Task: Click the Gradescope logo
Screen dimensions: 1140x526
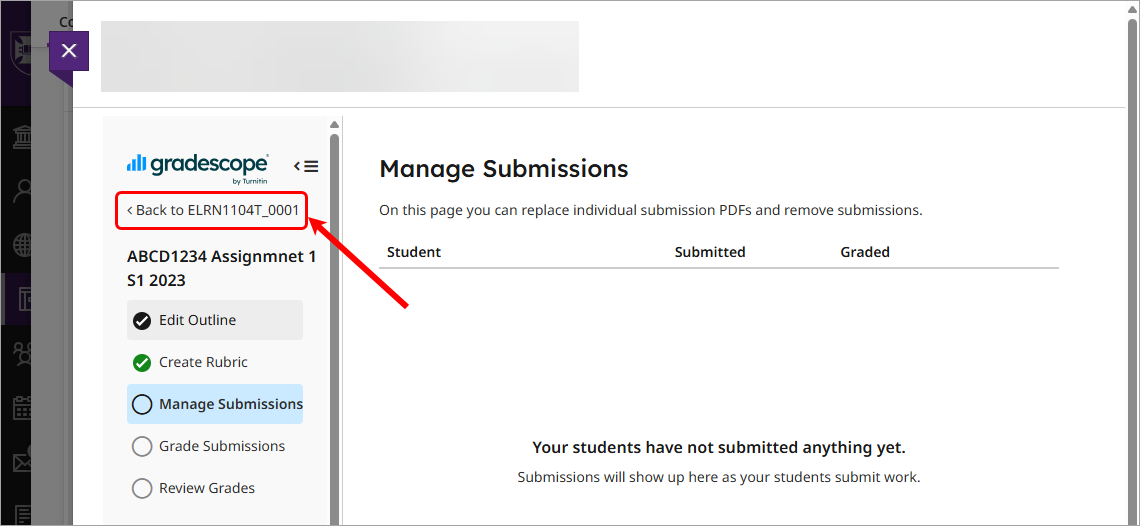Action: point(197,166)
